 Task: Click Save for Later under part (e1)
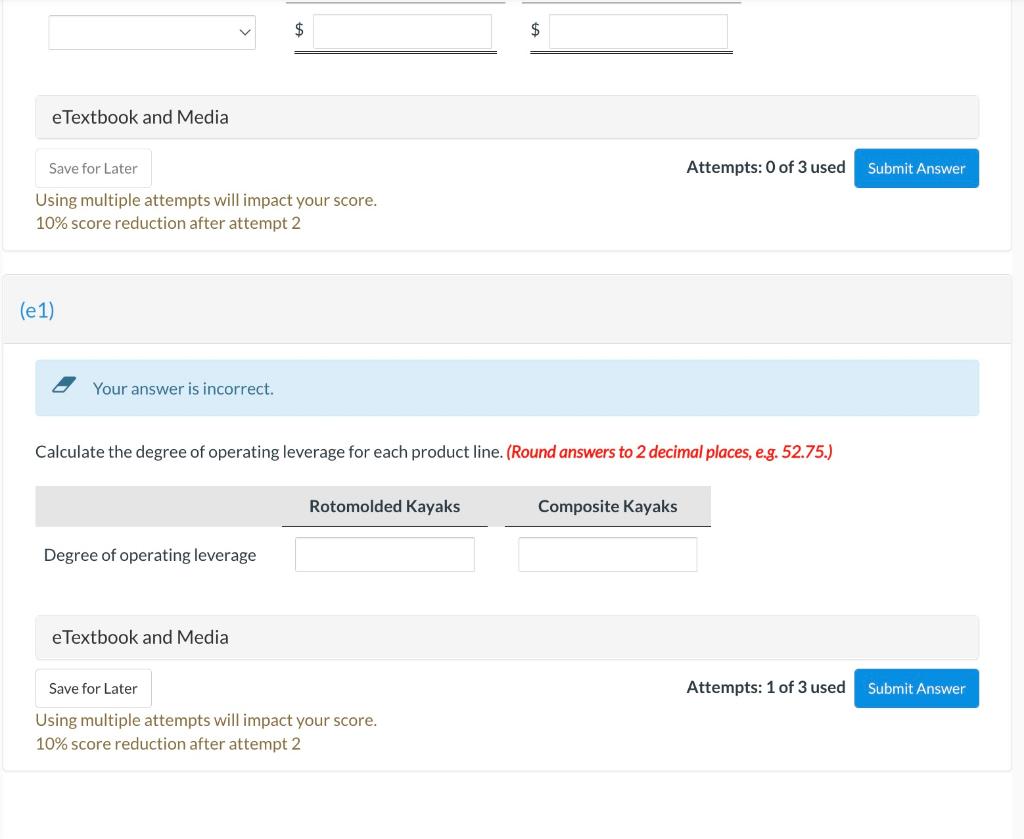pos(93,688)
